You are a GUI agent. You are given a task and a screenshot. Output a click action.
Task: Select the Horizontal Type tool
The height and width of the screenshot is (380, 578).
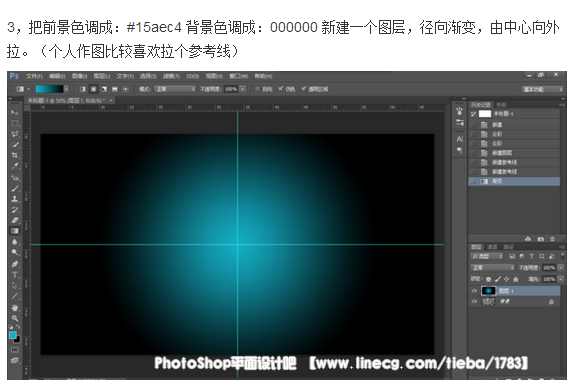[x=15, y=275]
